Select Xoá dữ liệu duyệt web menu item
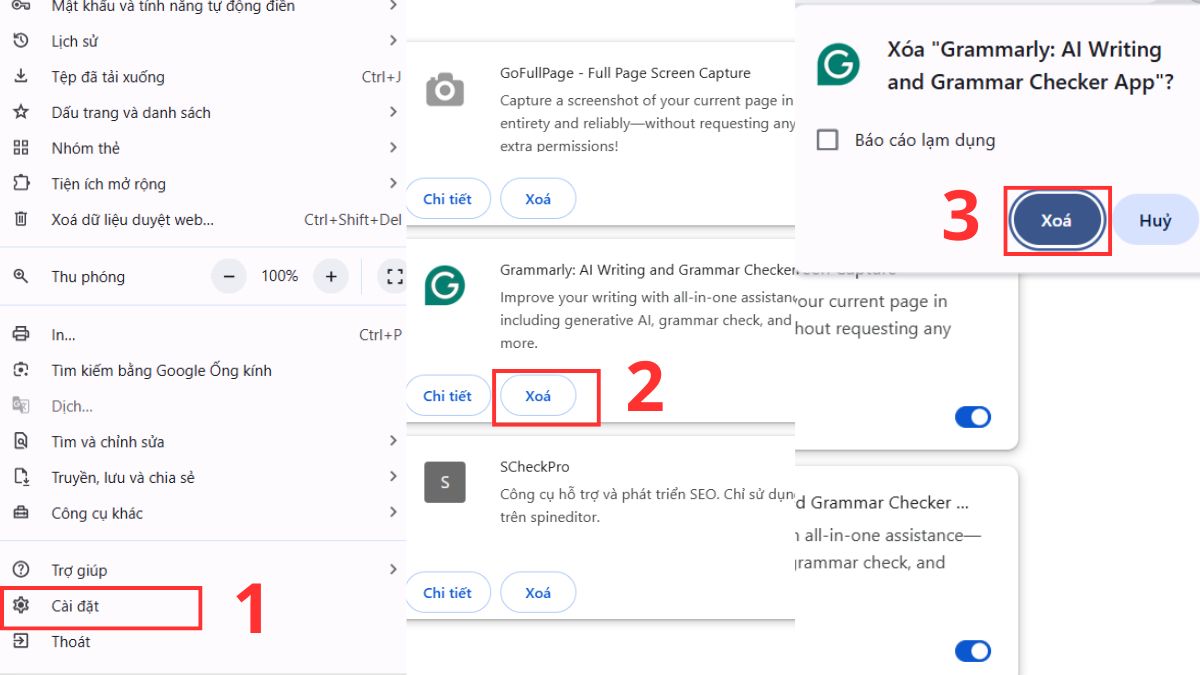Screen dimensions: 1200x675 point(203,219)
